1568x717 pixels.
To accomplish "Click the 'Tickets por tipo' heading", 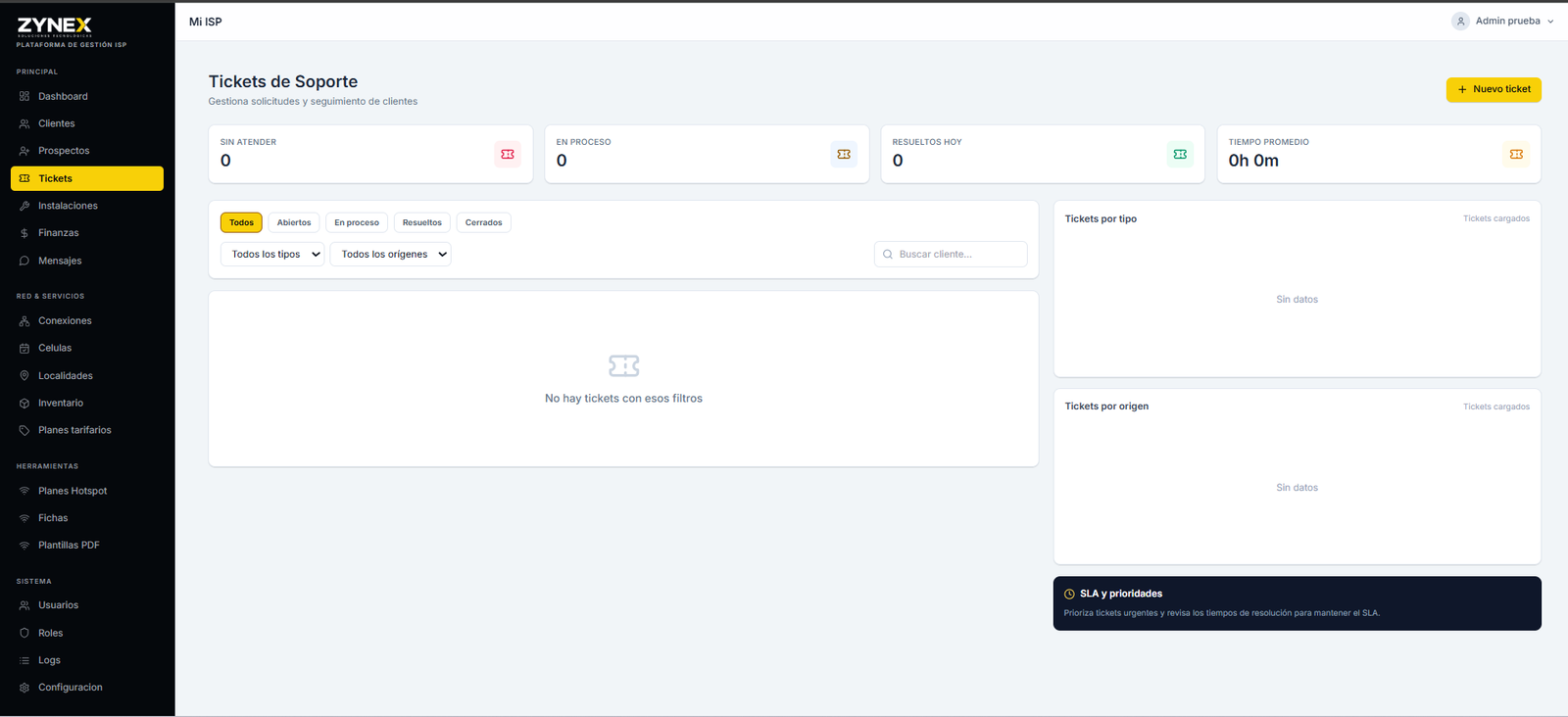I will tap(1101, 219).
